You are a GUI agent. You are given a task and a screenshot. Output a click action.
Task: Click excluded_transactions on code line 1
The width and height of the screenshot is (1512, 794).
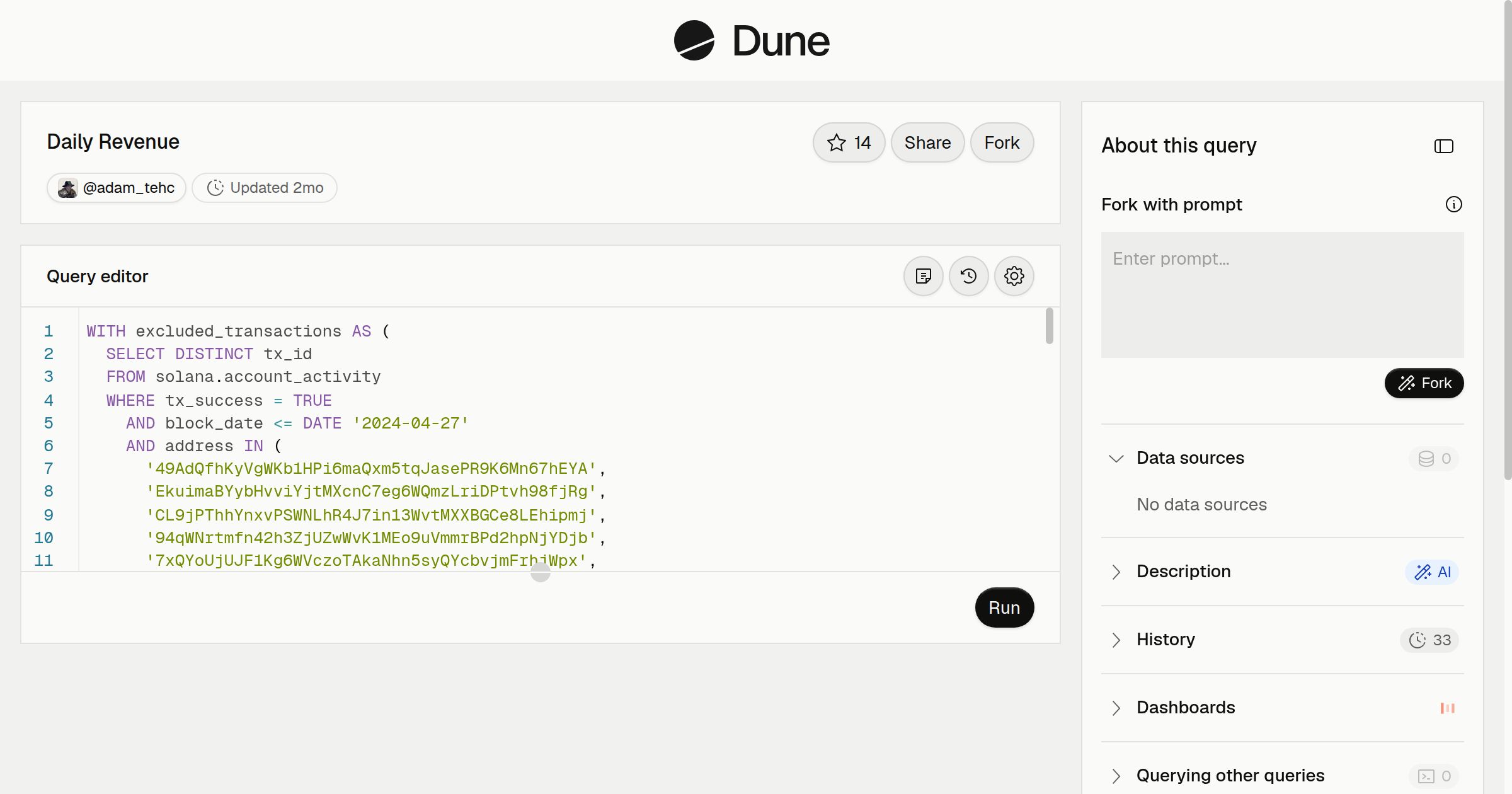coord(238,331)
